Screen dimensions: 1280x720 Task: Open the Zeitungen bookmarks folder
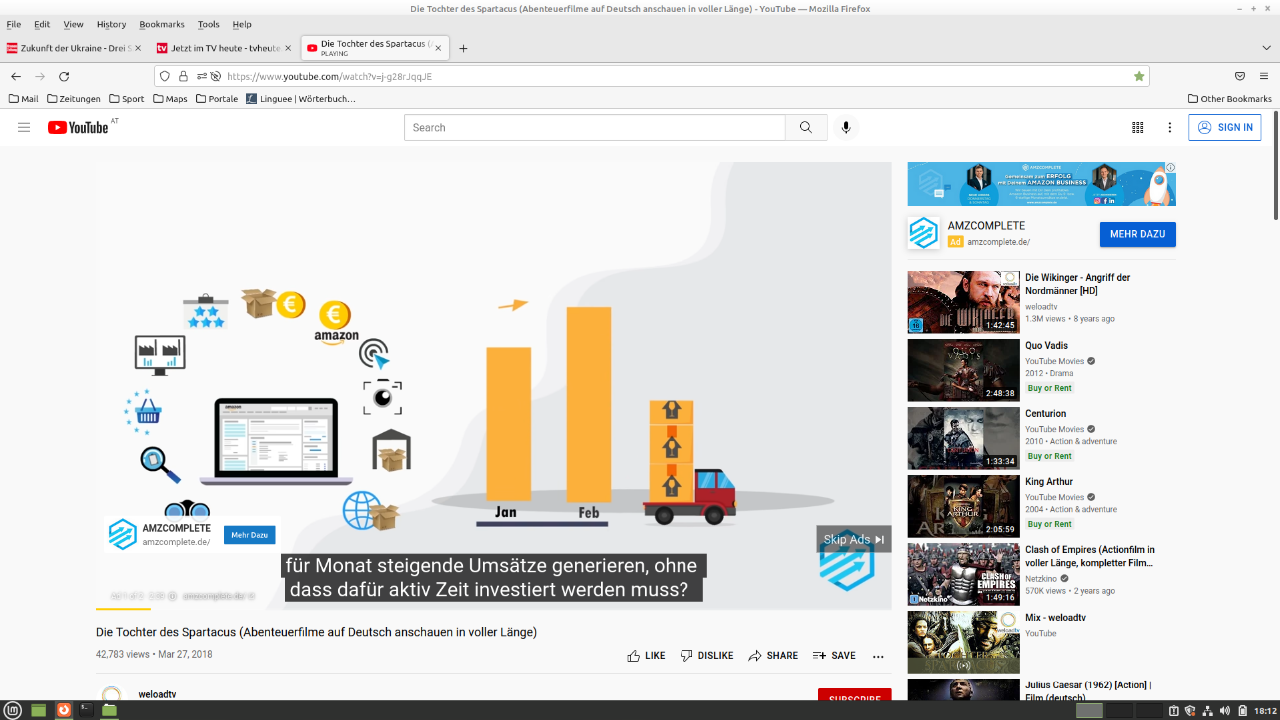tap(74, 99)
